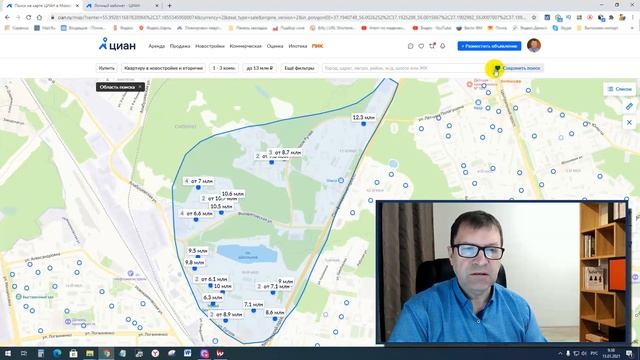Show hidden system tray icons chevron
This screenshot has height=360, width=640.
point(560,353)
